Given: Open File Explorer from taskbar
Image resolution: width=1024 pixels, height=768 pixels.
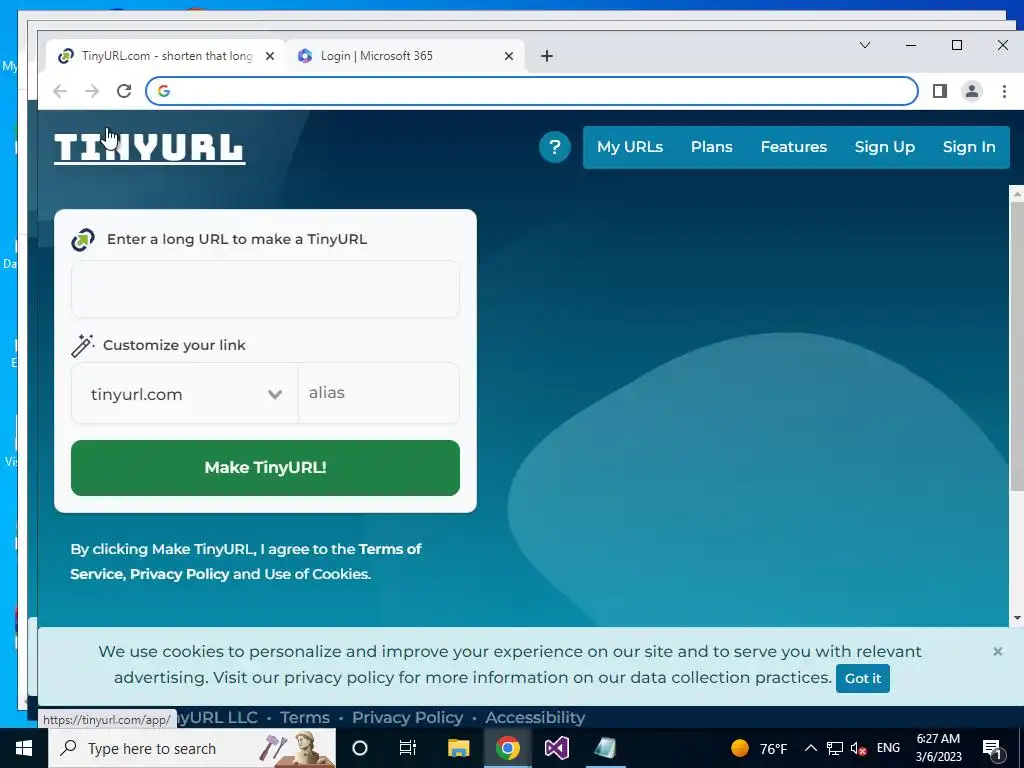Looking at the screenshot, I should click(458, 748).
